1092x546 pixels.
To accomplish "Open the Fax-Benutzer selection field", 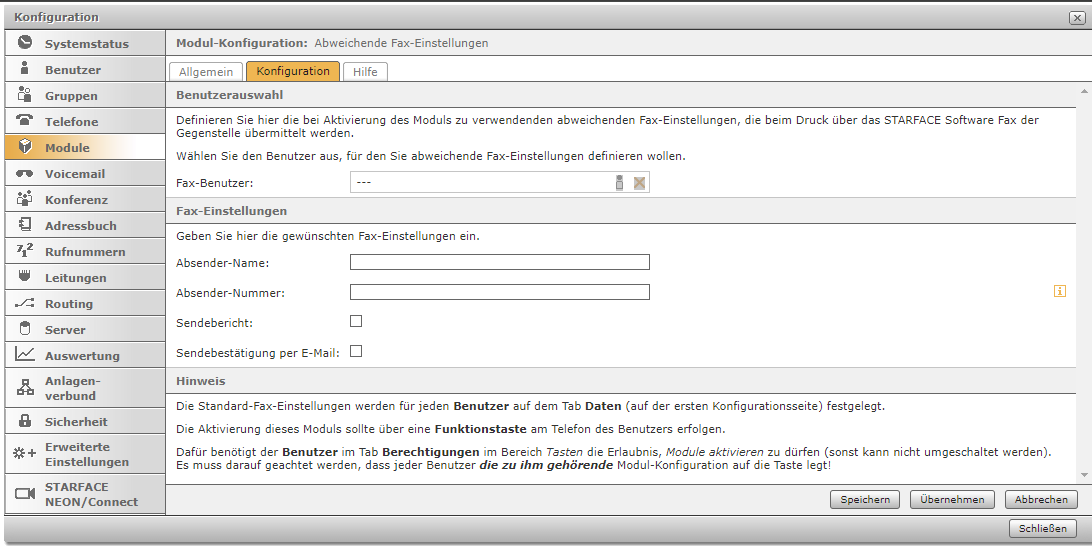I will click(x=480, y=182).
